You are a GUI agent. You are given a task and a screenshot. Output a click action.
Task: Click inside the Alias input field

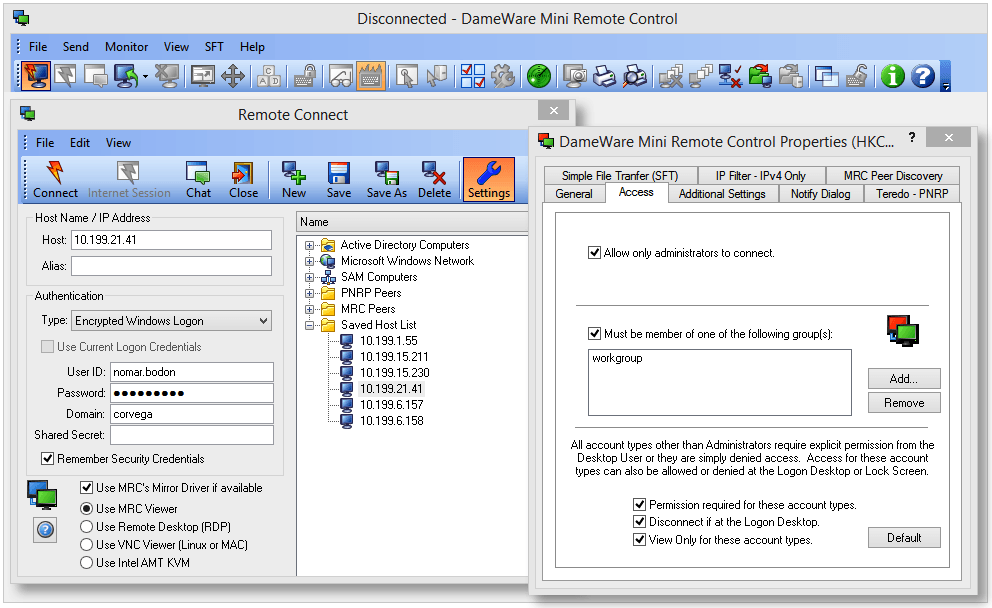click(x=170, y=266)
